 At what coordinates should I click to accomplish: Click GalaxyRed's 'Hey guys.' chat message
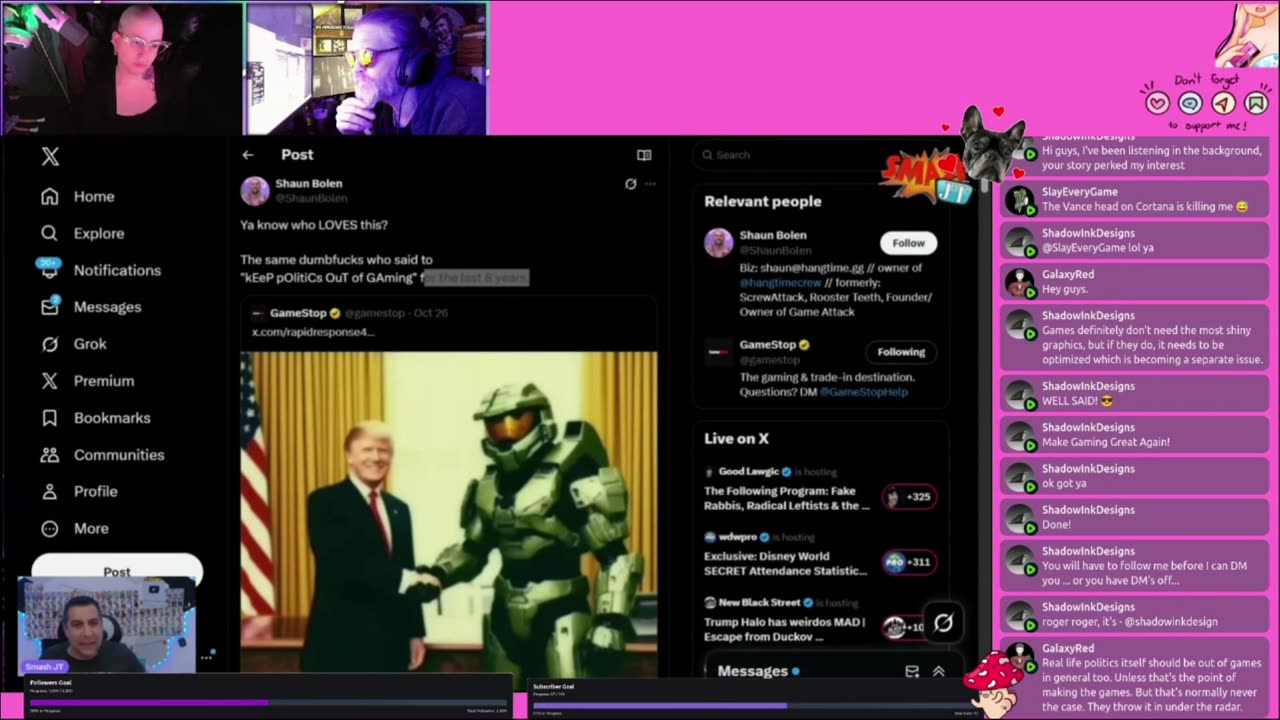pos(1136,281)
